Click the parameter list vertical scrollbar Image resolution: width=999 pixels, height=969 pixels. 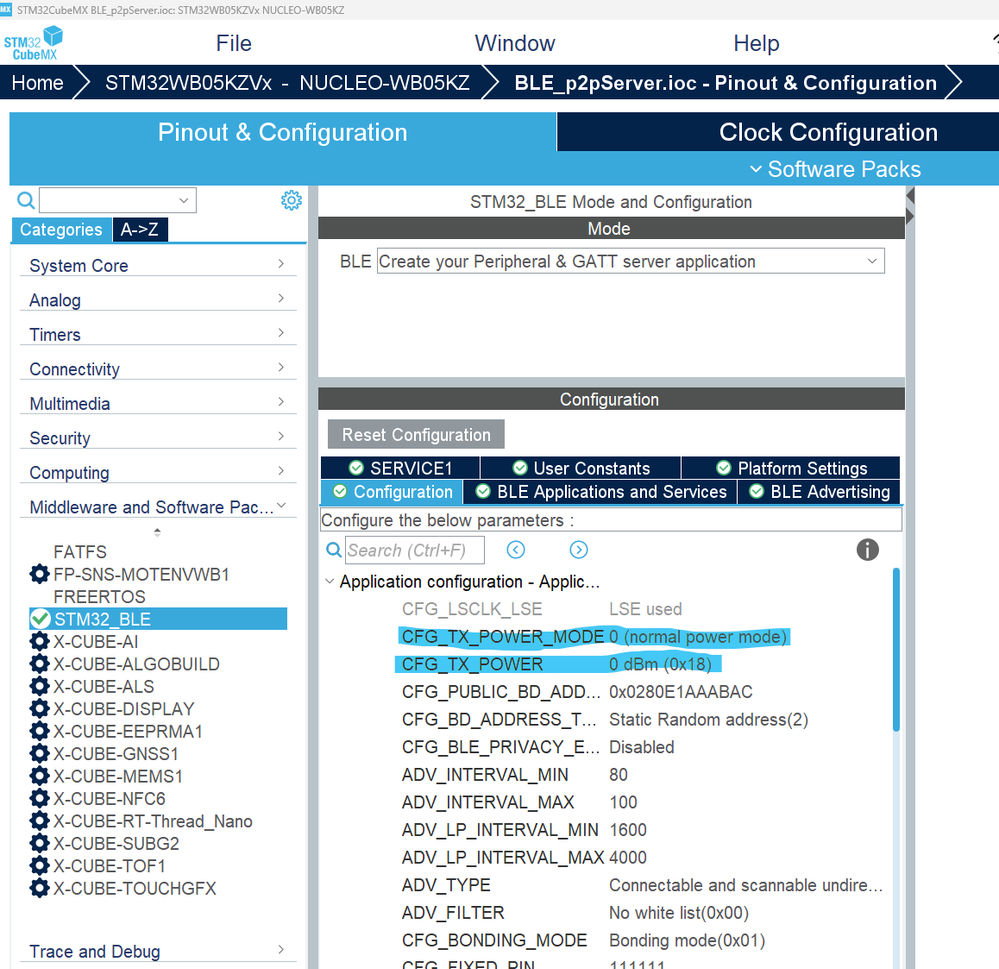pyautogui.click(x=896, y=649)
